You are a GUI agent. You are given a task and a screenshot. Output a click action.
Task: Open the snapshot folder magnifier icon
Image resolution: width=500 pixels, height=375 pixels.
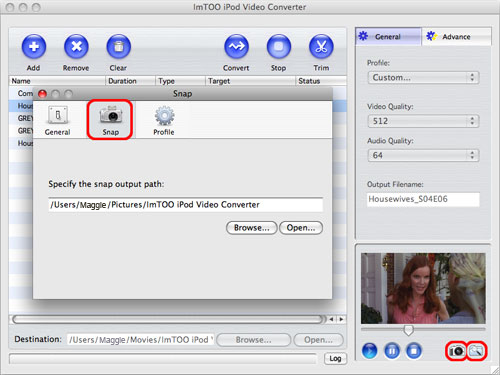tap(476, 351)
